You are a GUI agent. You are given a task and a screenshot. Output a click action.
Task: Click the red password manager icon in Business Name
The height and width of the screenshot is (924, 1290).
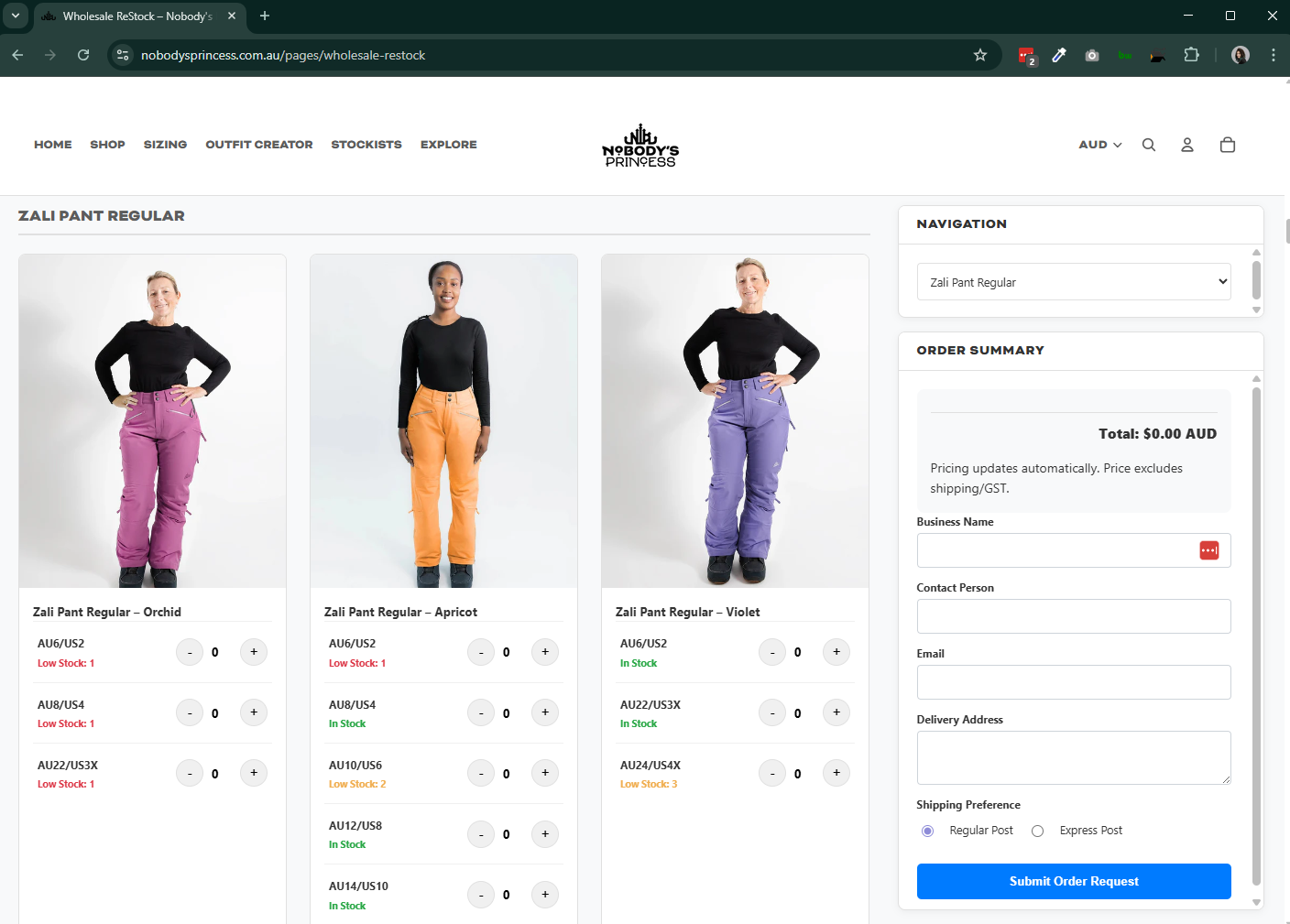pos(1208,550)
